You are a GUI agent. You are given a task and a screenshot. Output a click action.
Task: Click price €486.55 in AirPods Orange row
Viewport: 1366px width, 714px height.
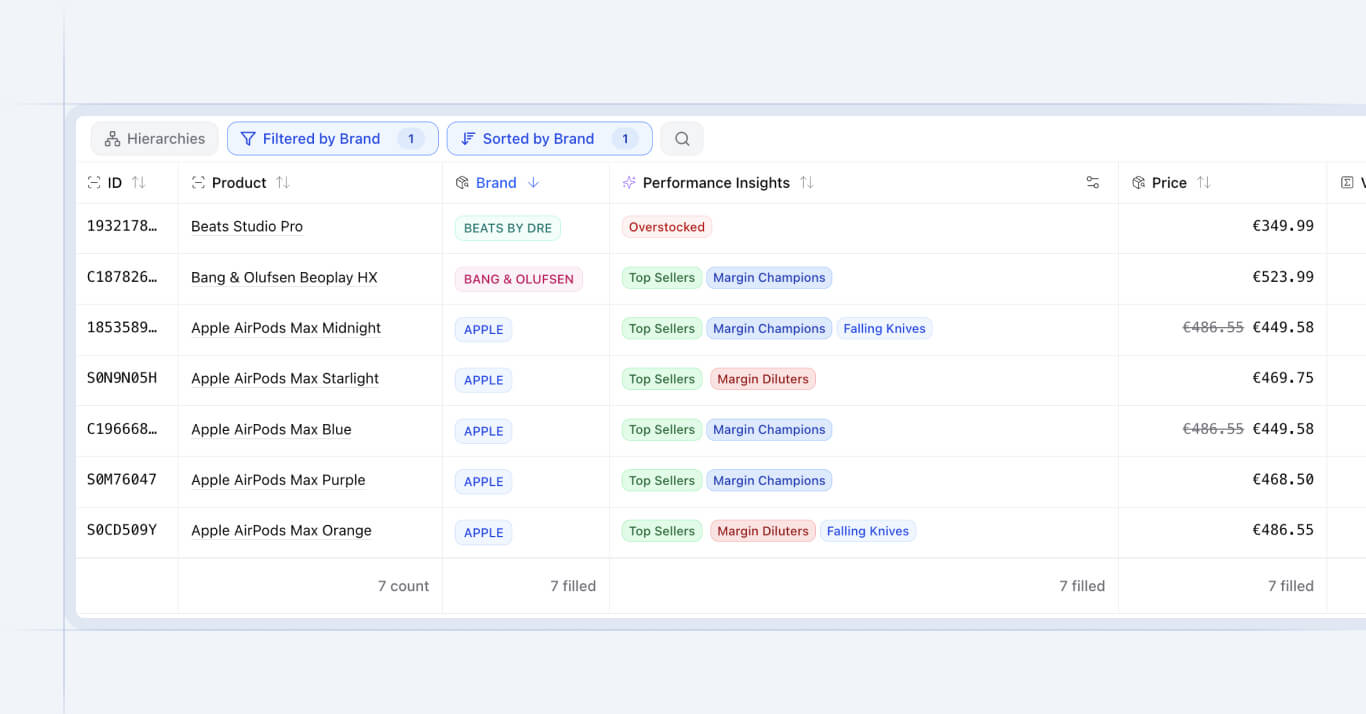[x=1283, y=530]
